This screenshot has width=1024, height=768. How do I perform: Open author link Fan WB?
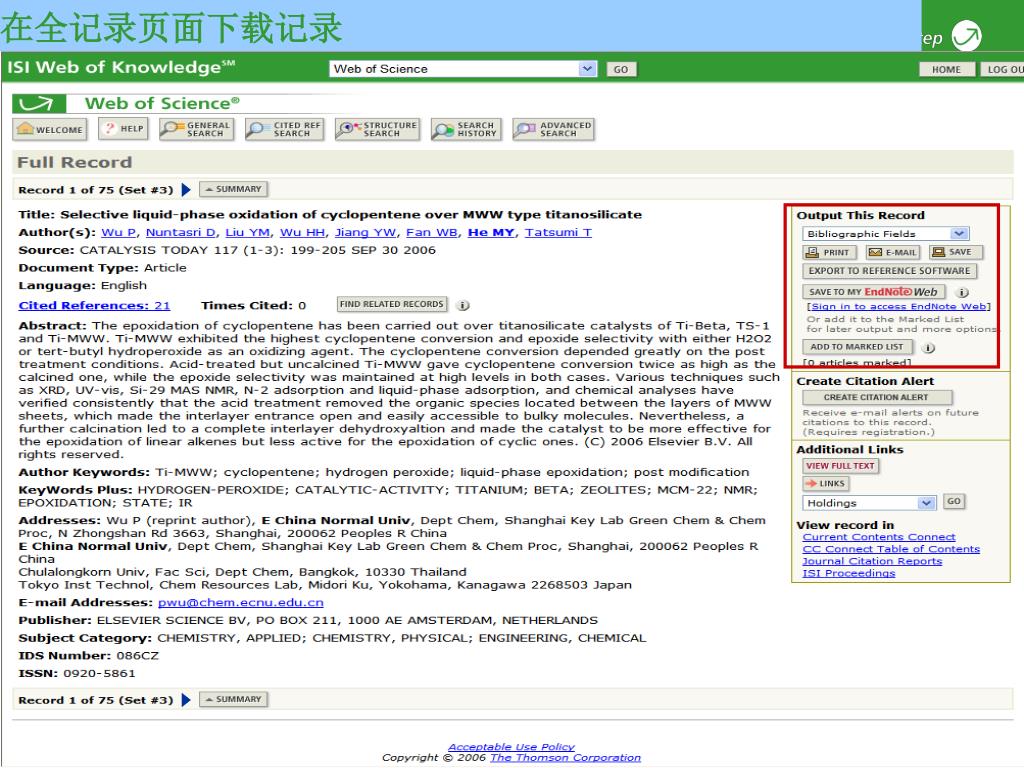tap(431, 232)
